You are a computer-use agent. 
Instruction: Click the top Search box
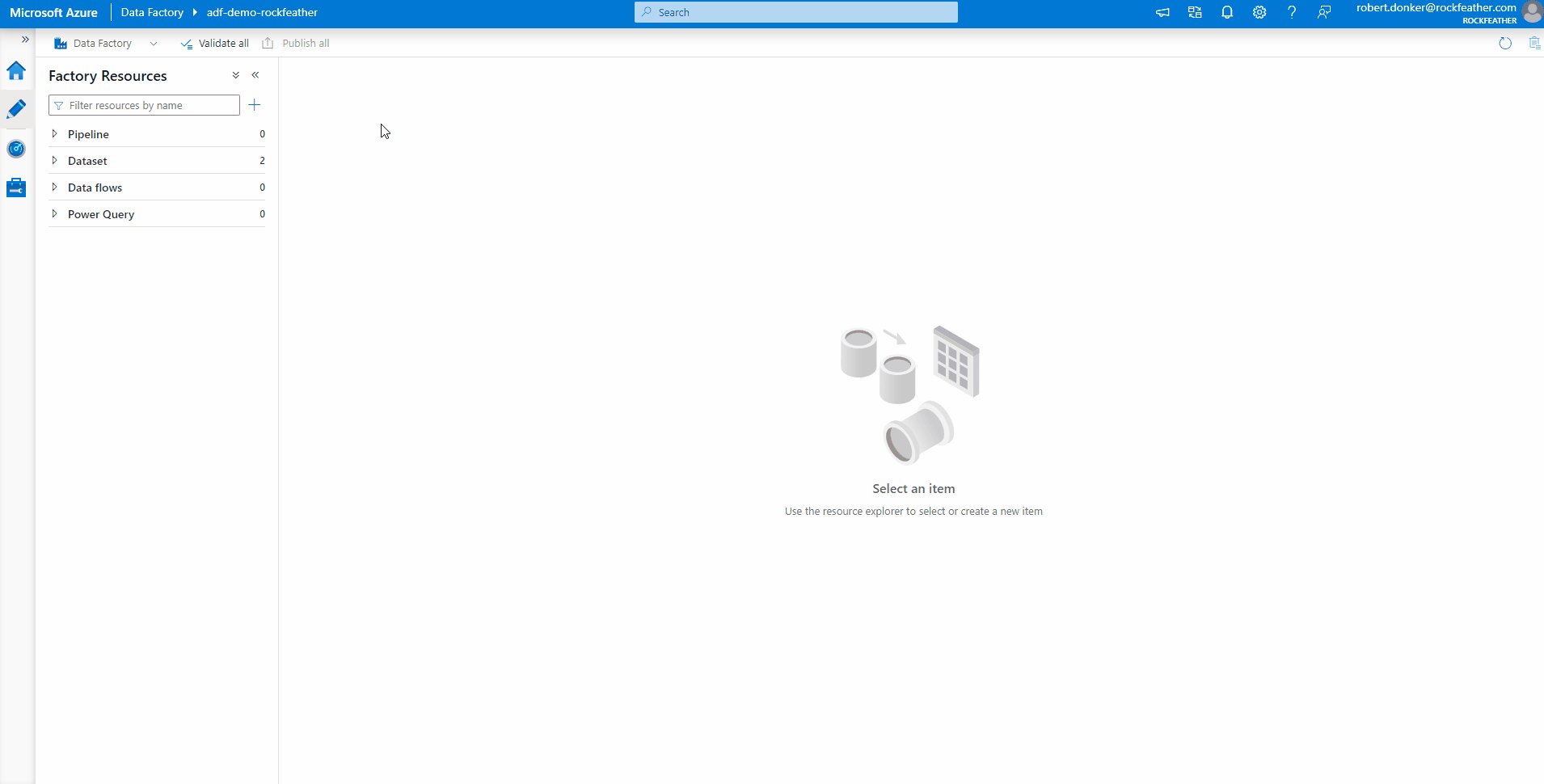point(796,12)
